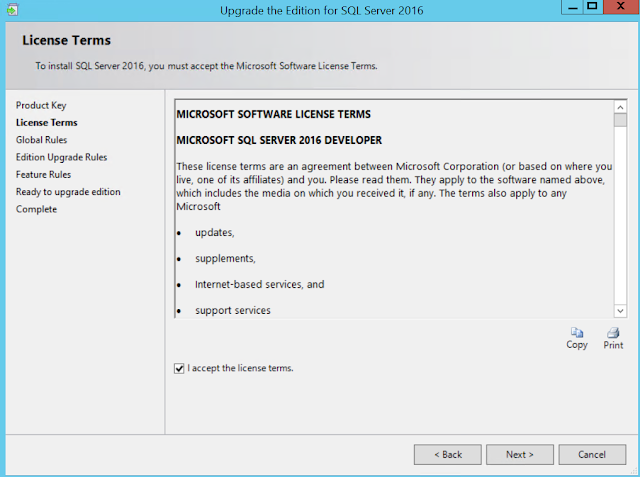Click the 'updates,' bullet item

coord(215,233)
